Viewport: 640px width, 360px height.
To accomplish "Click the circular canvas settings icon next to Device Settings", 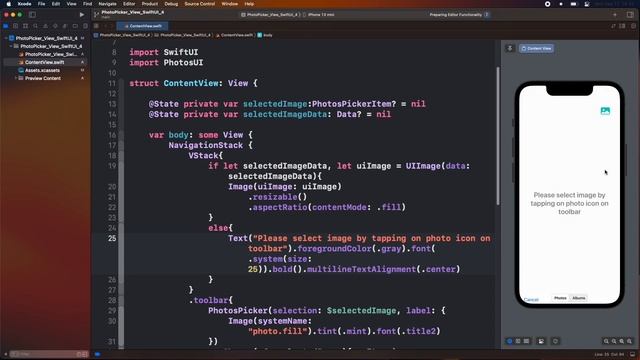I will 555,341.
